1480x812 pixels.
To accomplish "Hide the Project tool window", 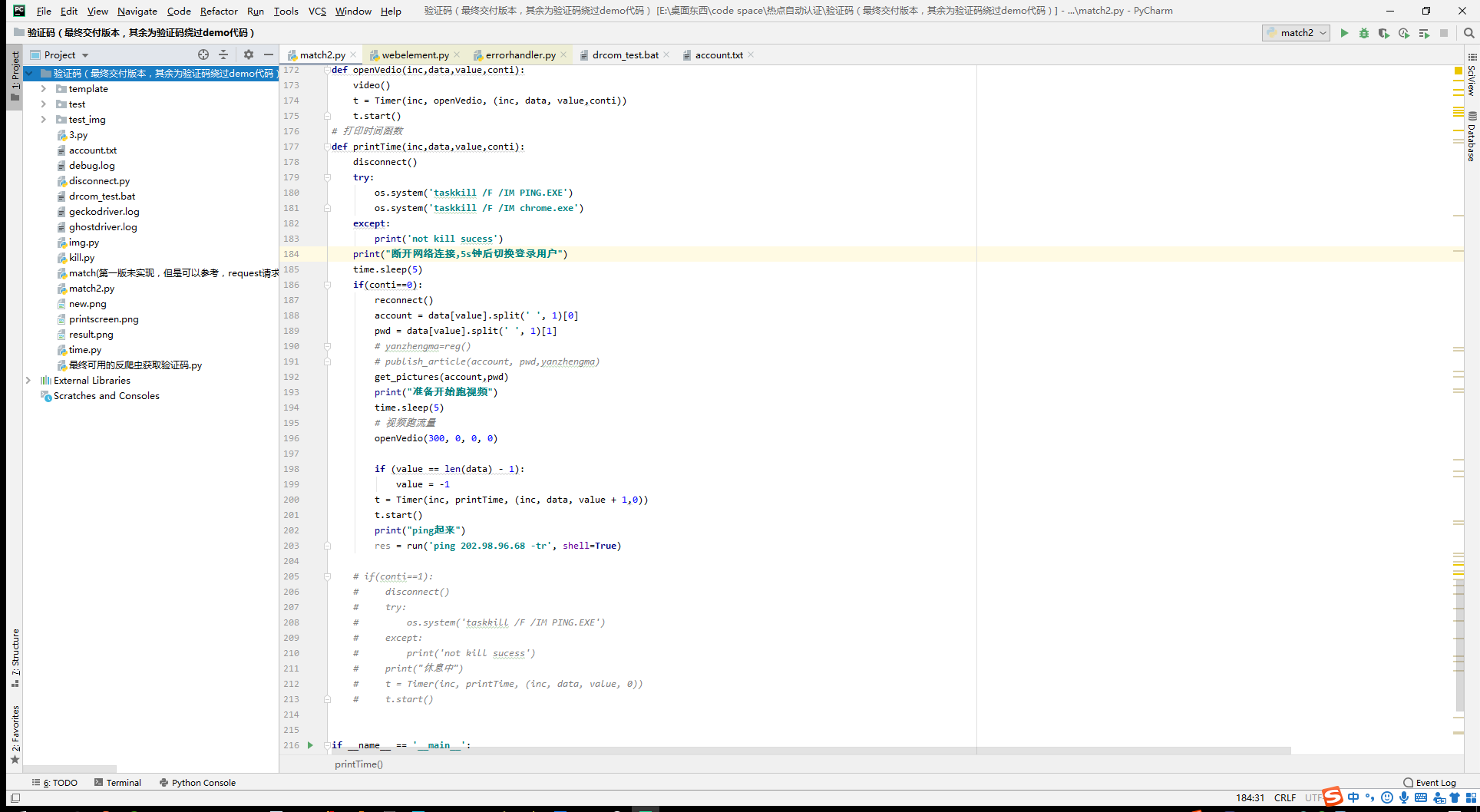I will pyautogui.click(x=268, y=54).
